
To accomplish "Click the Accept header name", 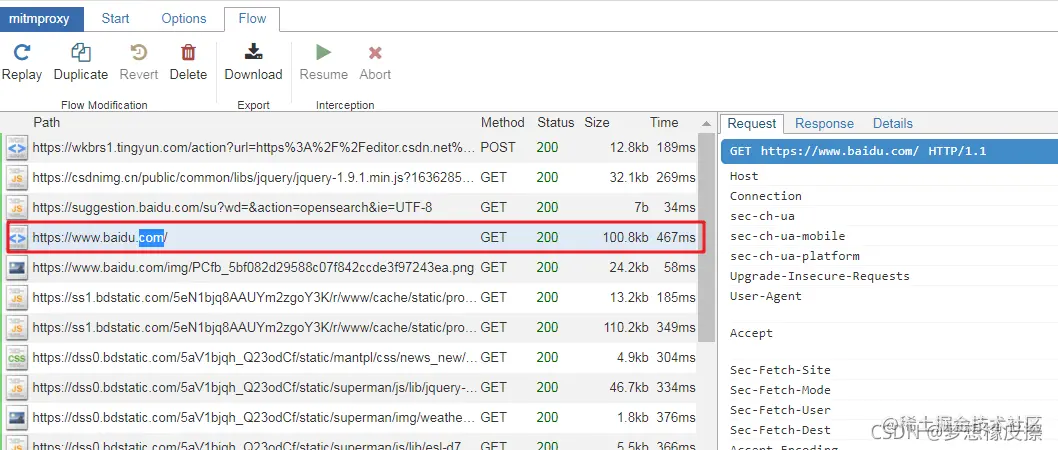I will click(x=751, y=333).
